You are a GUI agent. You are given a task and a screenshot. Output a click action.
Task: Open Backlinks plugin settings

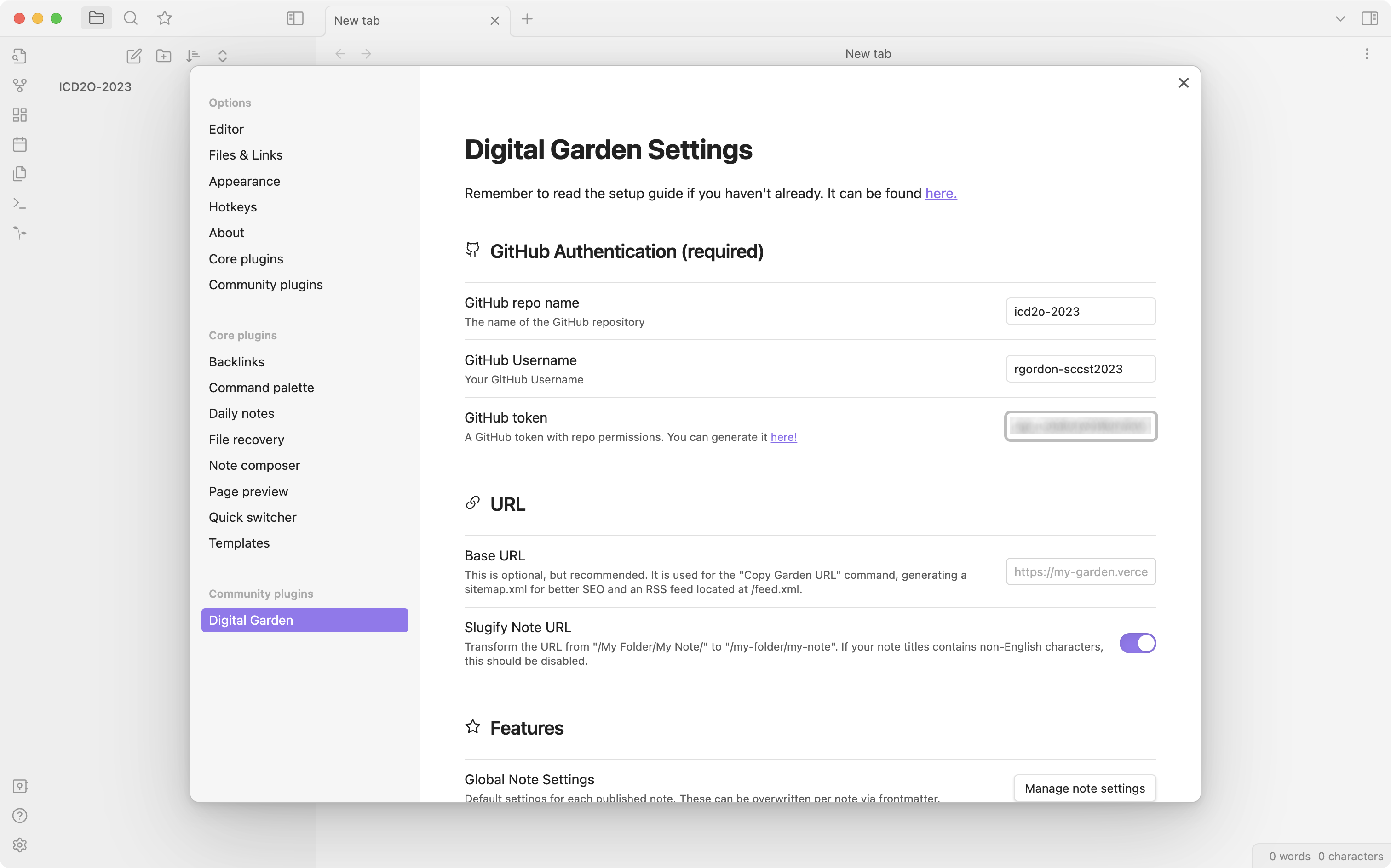click(305, 362)
